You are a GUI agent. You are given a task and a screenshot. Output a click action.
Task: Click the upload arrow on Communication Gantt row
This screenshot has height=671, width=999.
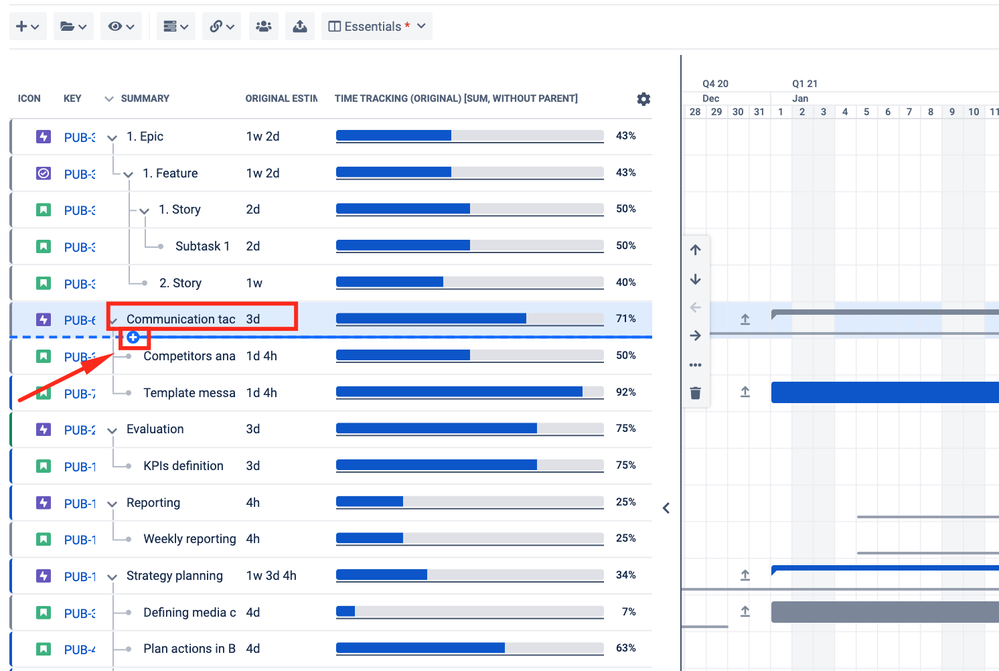coord(745,319)
